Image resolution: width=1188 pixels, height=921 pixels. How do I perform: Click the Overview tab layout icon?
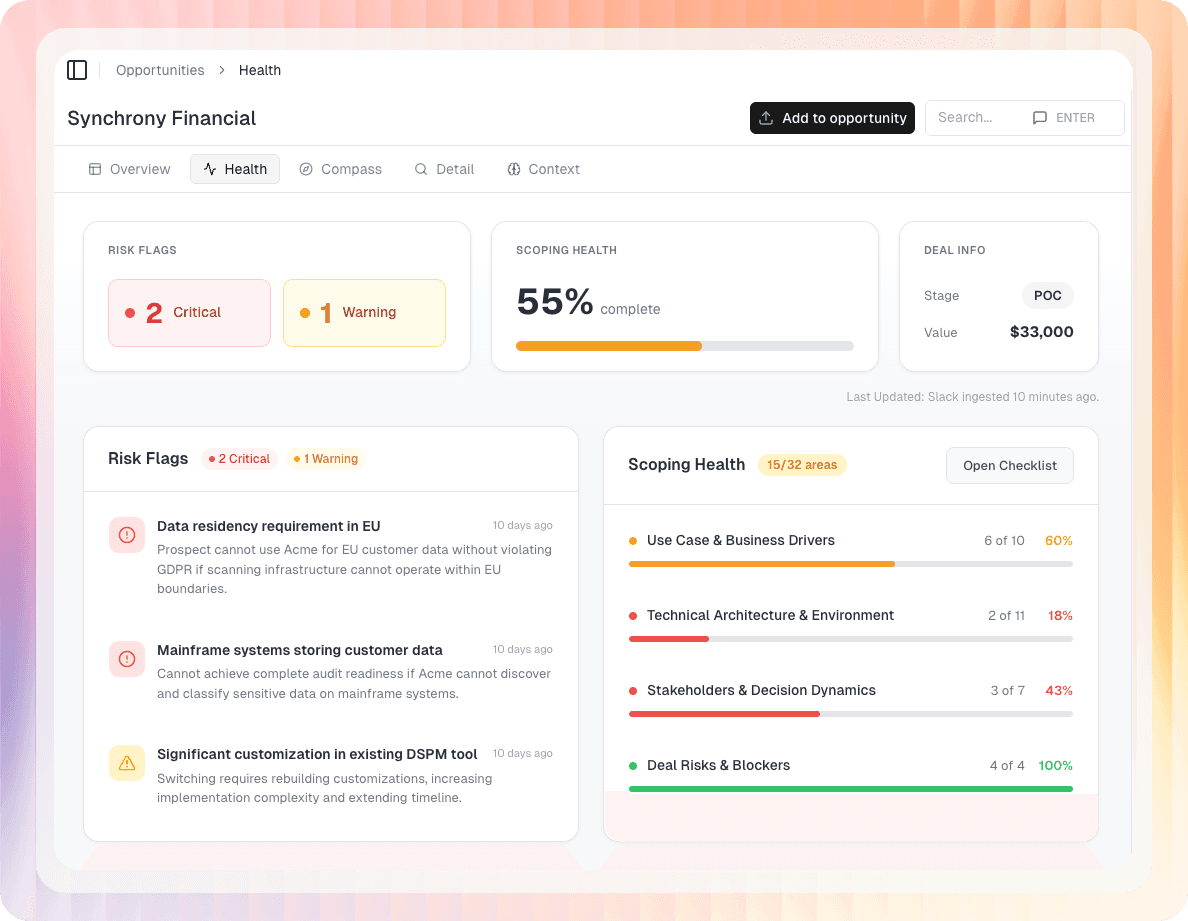click(95, 169)
